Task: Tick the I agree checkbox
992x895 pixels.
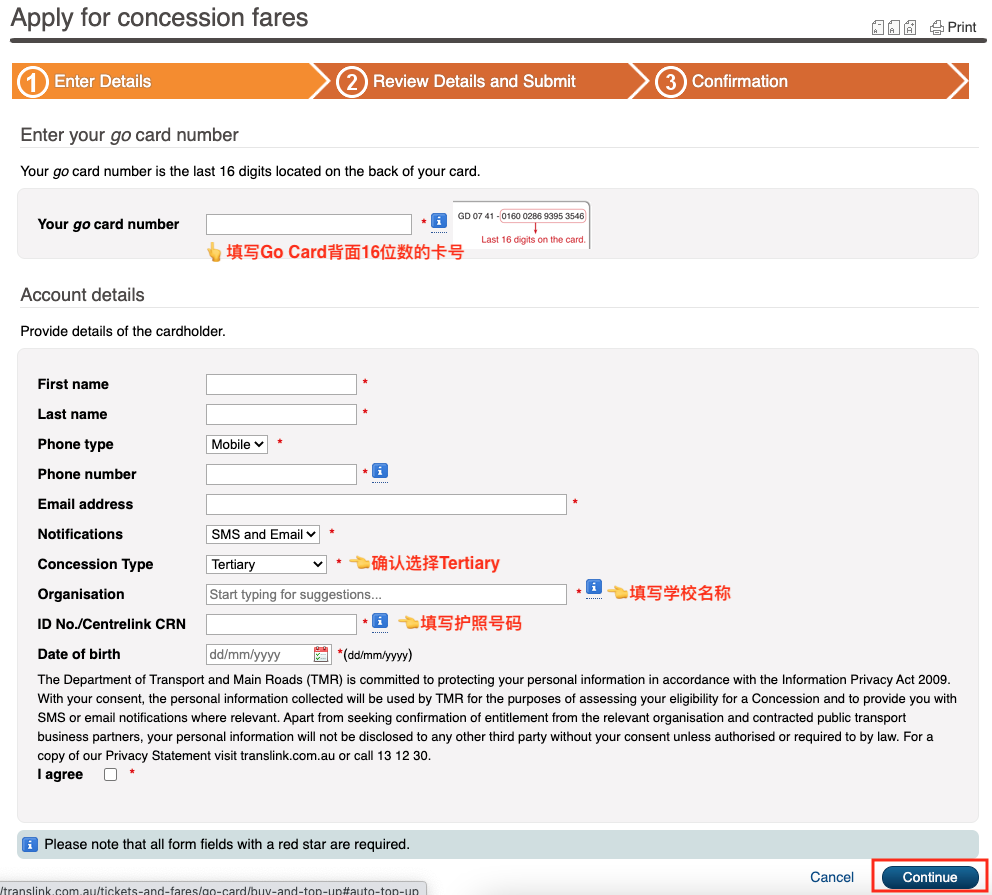Action: [x=111, y=775]
